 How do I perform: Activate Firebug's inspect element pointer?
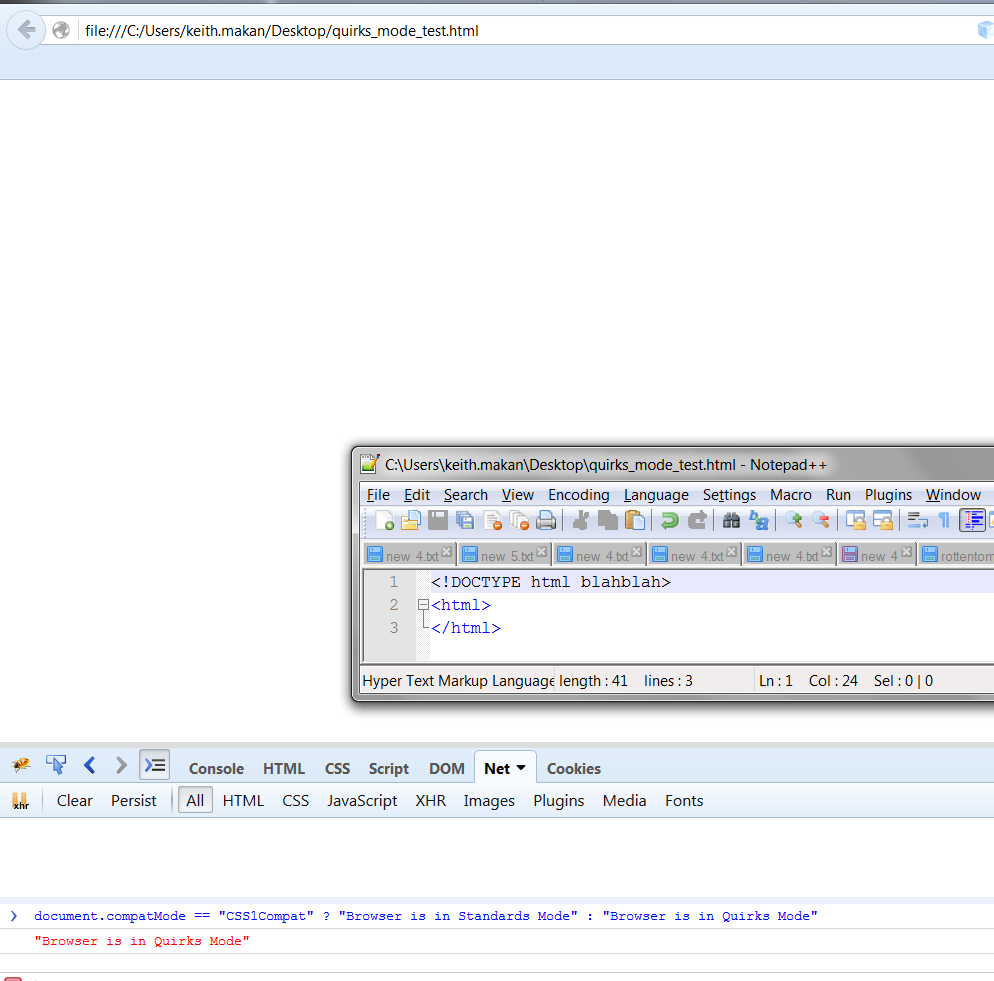tap(56, 765)
